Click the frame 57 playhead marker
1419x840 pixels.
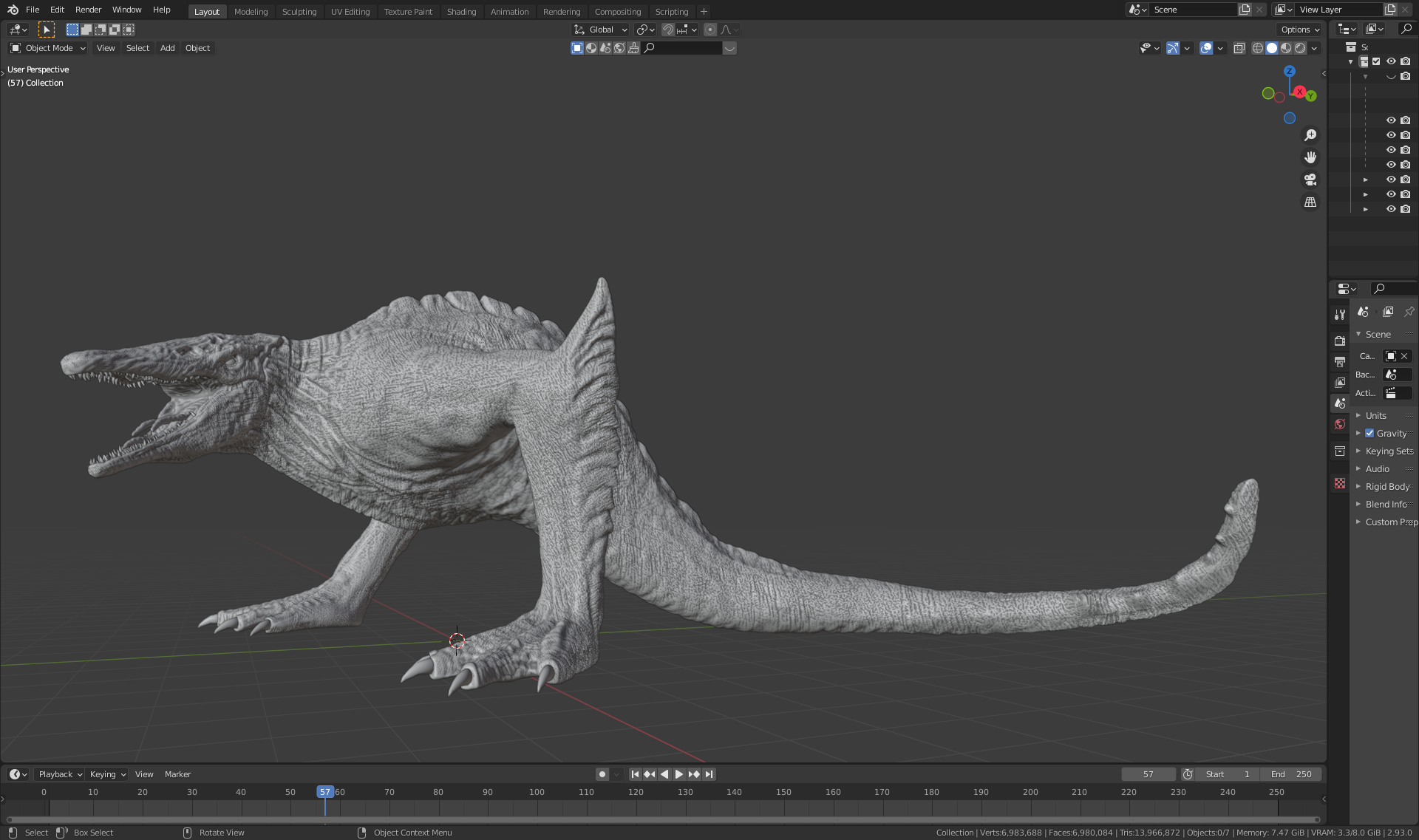325,792
